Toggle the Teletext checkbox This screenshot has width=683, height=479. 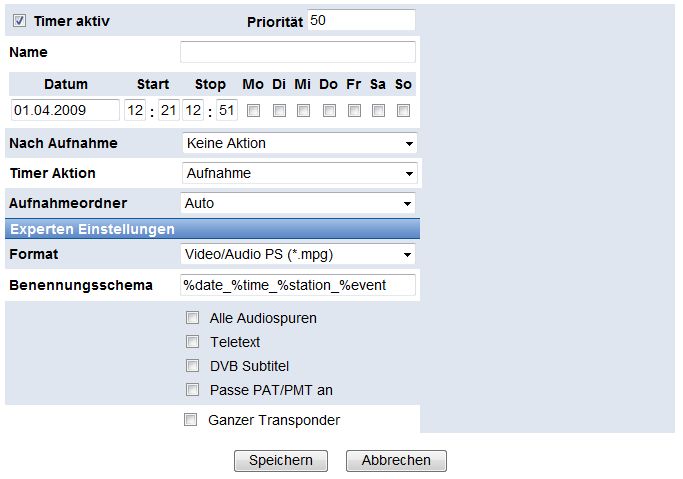[x=192, y=342]
